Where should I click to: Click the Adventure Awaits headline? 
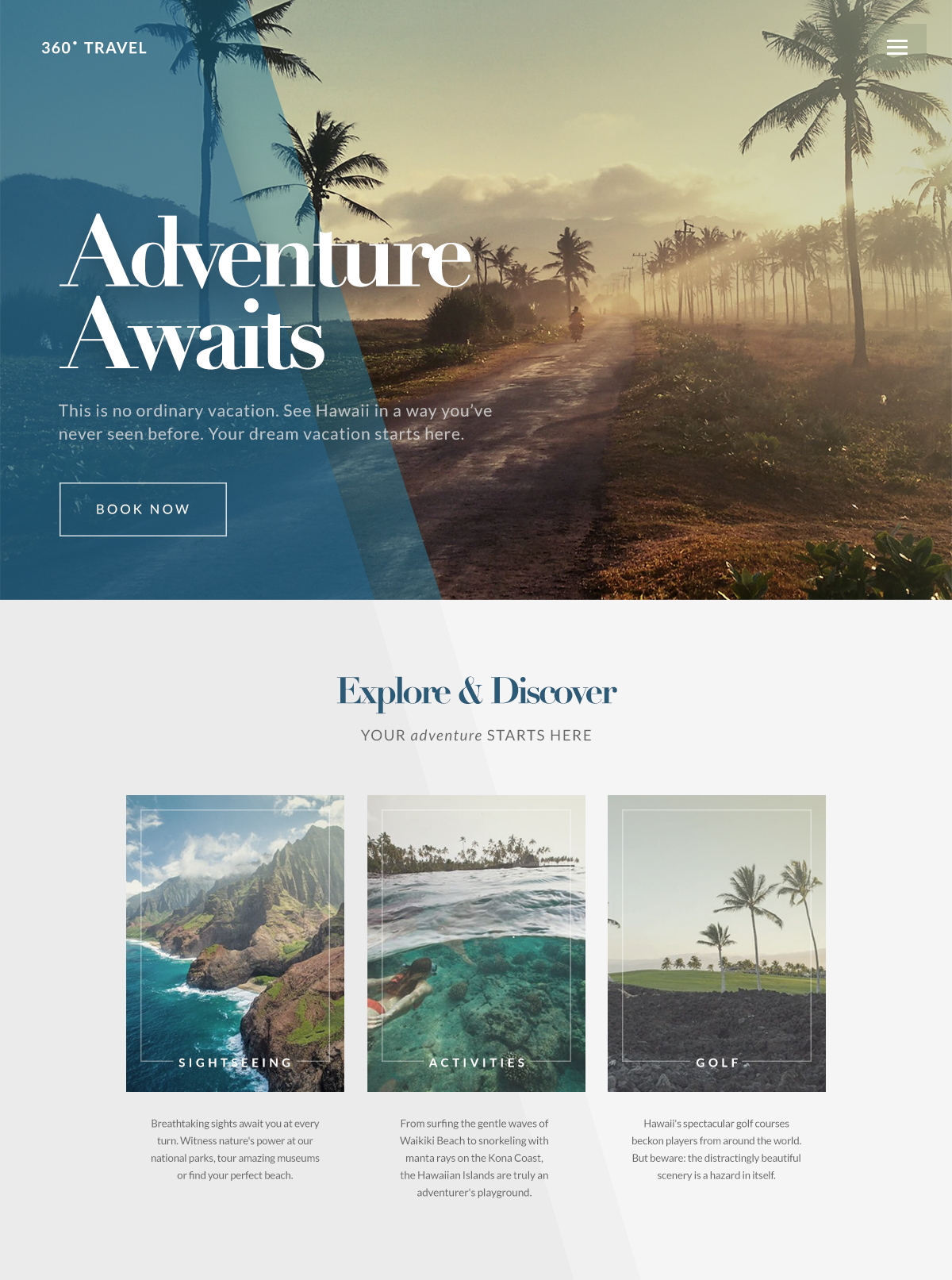(266, 294)
